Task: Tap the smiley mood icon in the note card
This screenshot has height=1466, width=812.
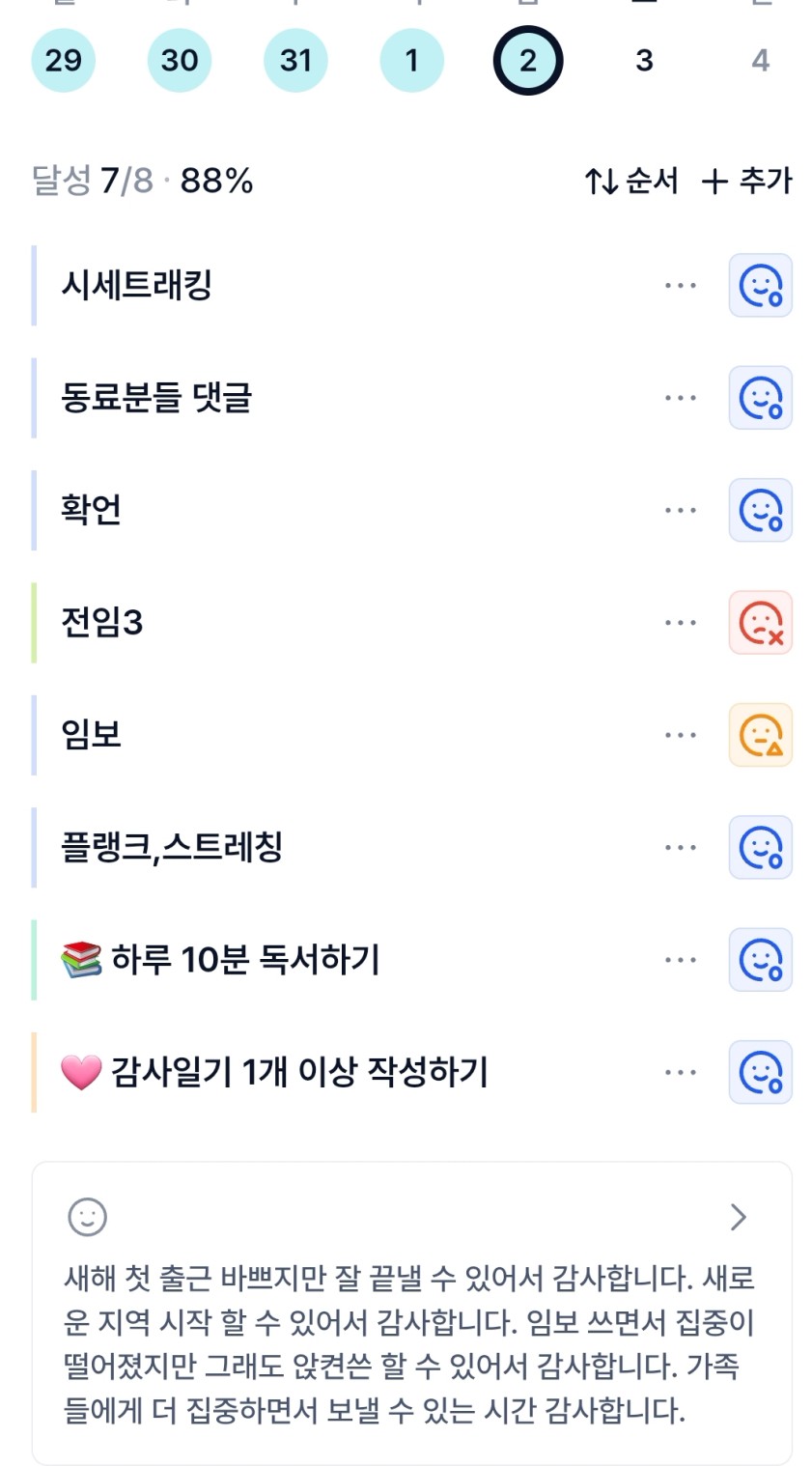Action: click(x=87, y=1217)
